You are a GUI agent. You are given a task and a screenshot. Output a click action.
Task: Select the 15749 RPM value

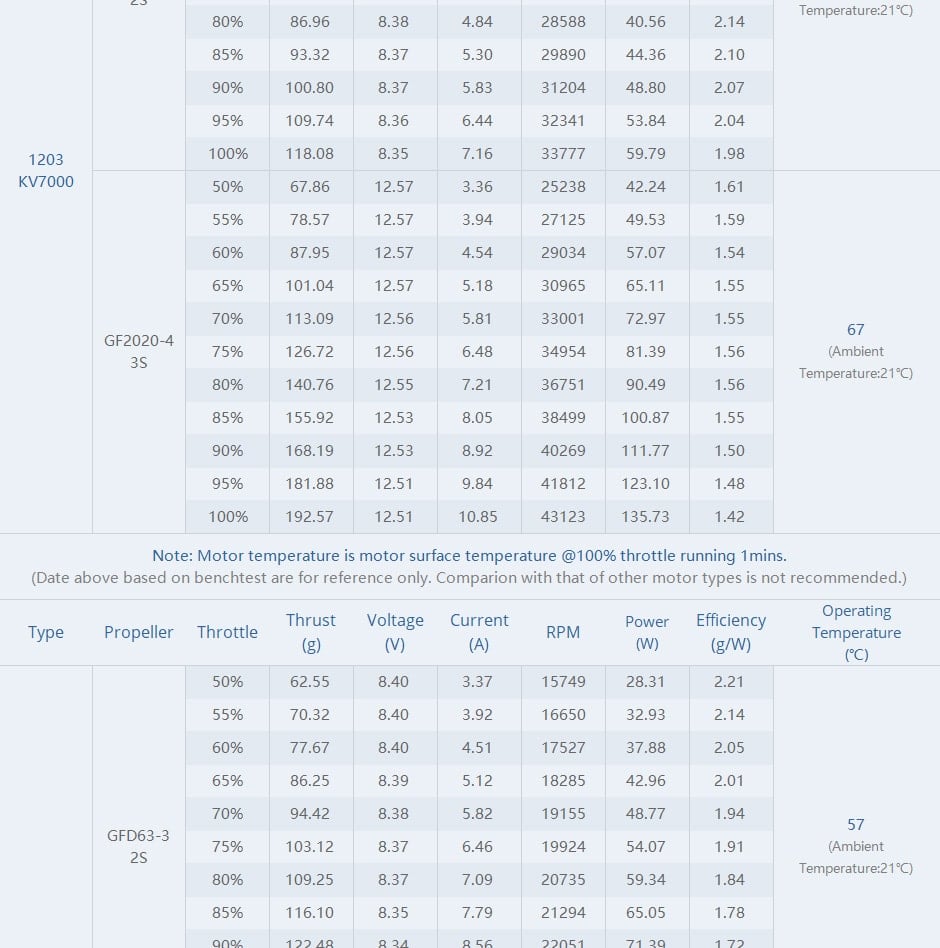click(x=563, y=681)
